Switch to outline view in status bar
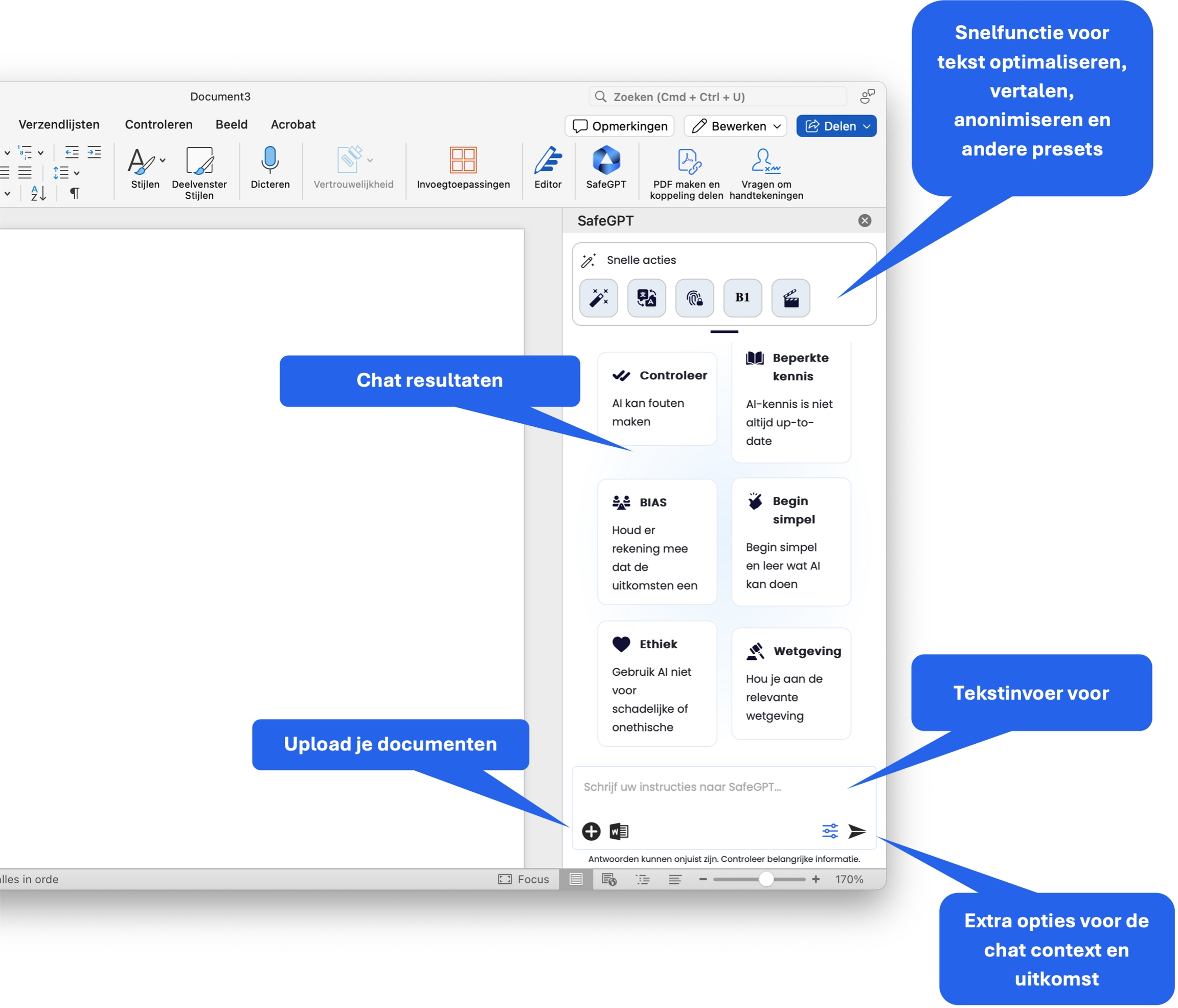Image resolution: width=1178 pixels, height=1008 pixels. (x=643, y=879)
